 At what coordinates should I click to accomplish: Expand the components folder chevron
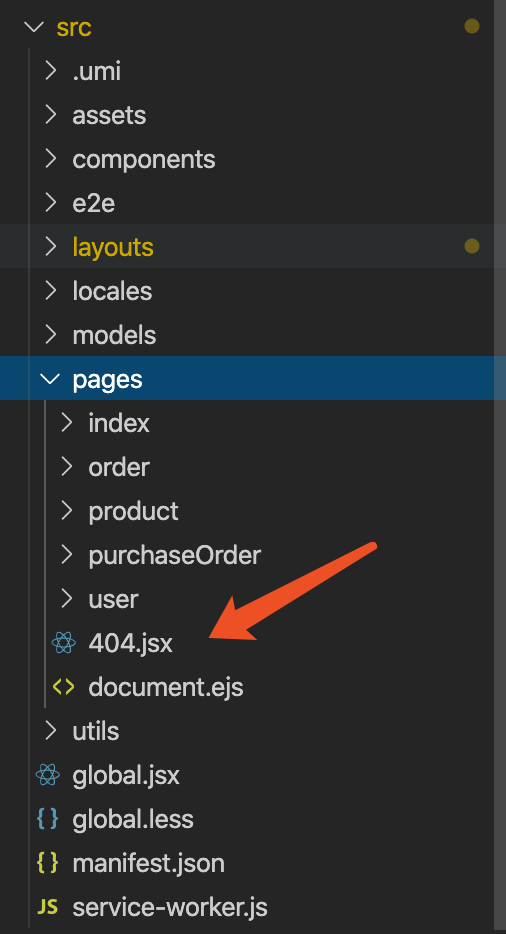51,159
